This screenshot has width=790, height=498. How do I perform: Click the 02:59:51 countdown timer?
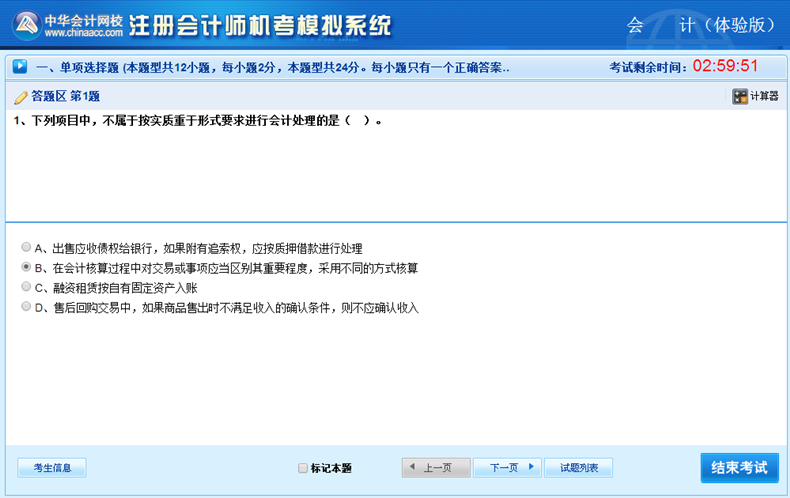click(x=725, y=67)
